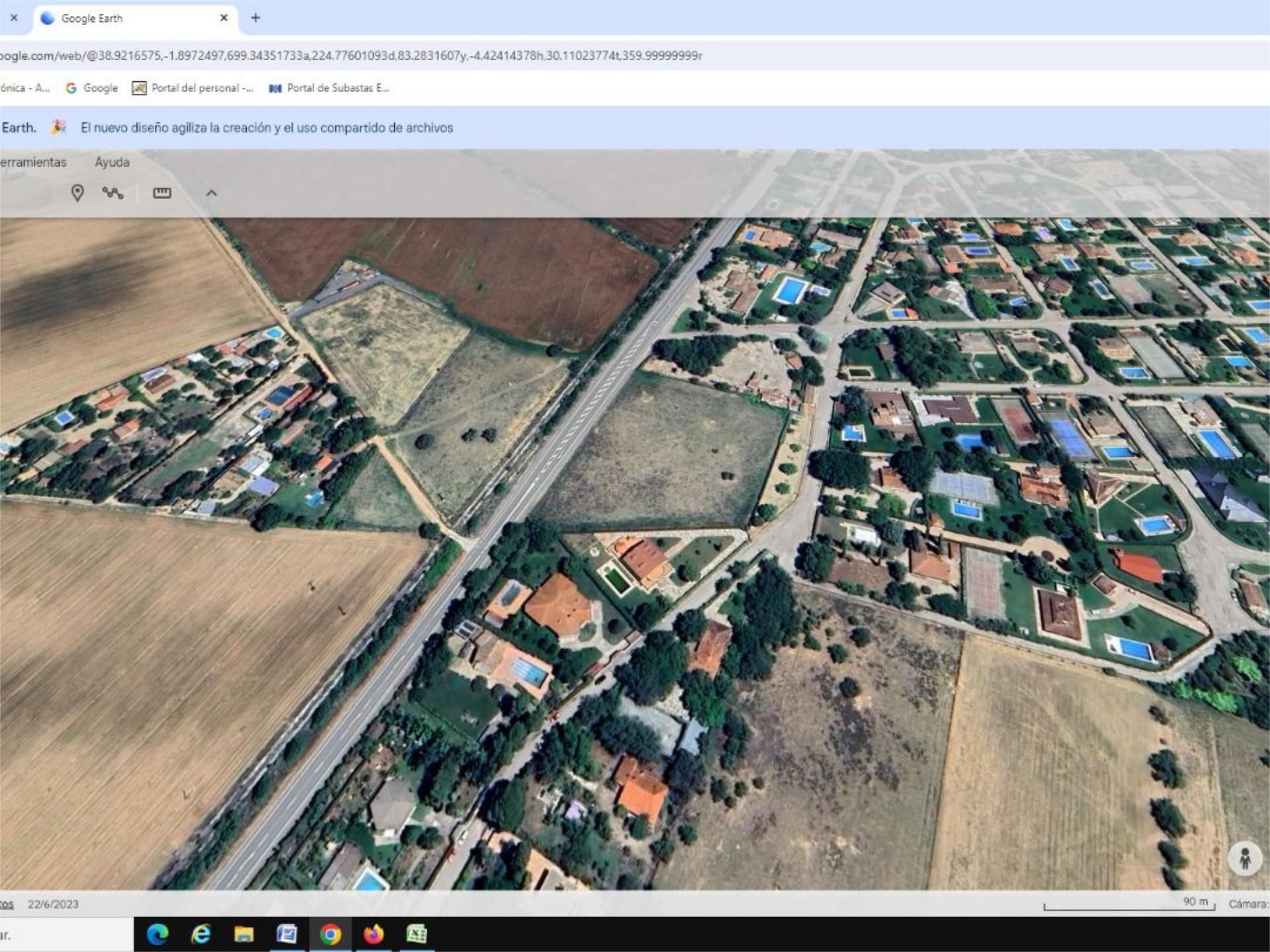Open the Portal del personal bookmark
The width and height of the screenshot is (1270, 952).
[193, 88]
